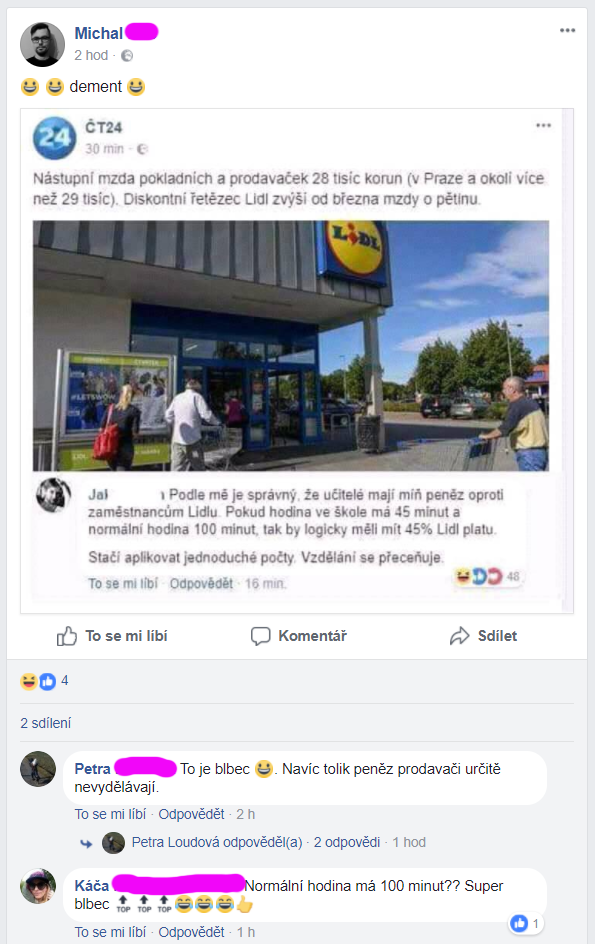Like Petra's comment via To se mi líbí

click(110, 814)
